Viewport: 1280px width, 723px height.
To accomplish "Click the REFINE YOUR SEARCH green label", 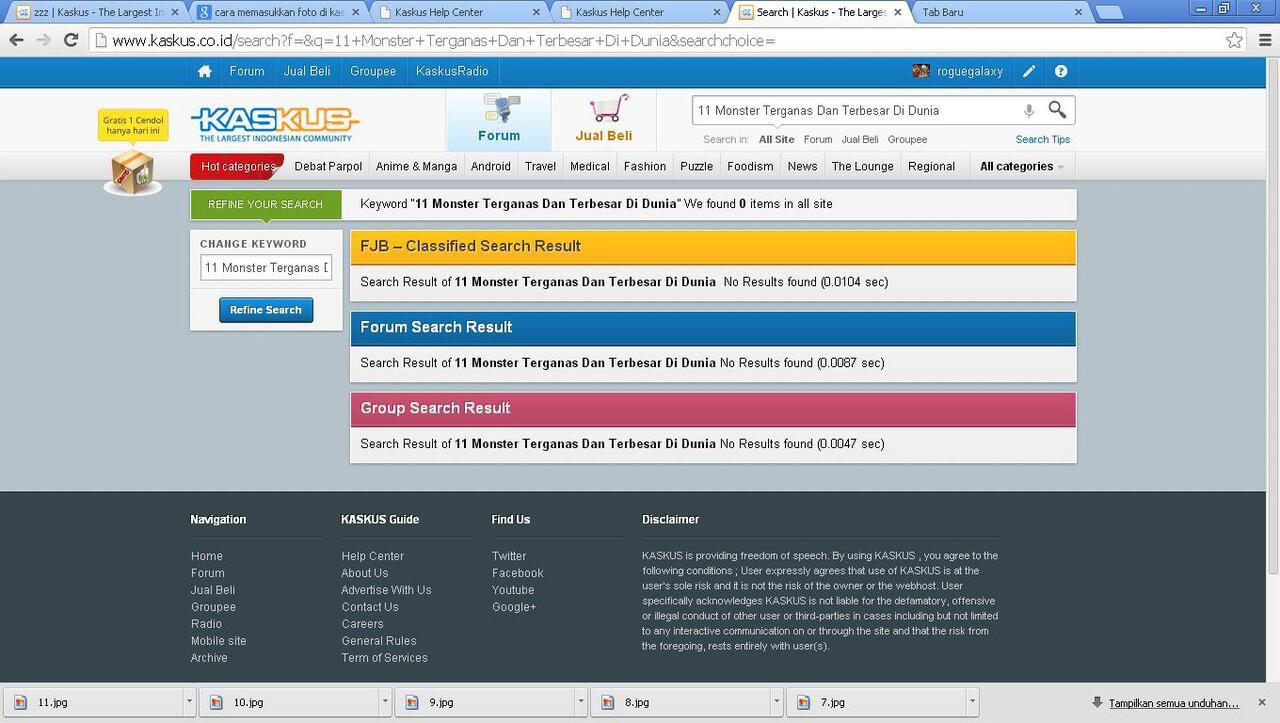I will coord(266,204).
